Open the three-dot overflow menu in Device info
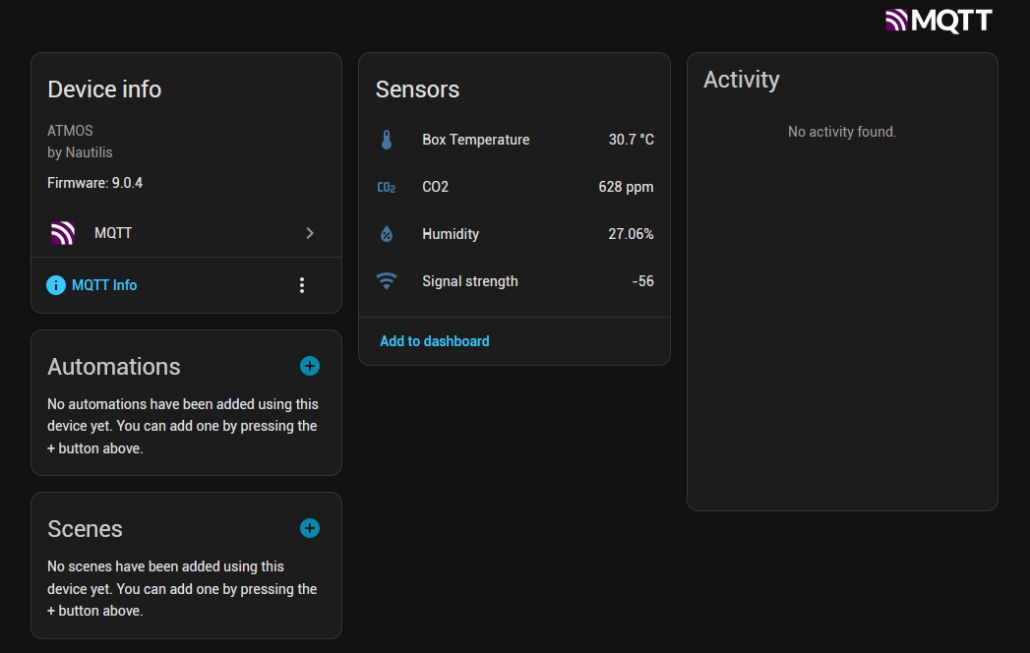The height and width of the screenshot is (653, 1030). pyautogui.click(x=302, y=285)
